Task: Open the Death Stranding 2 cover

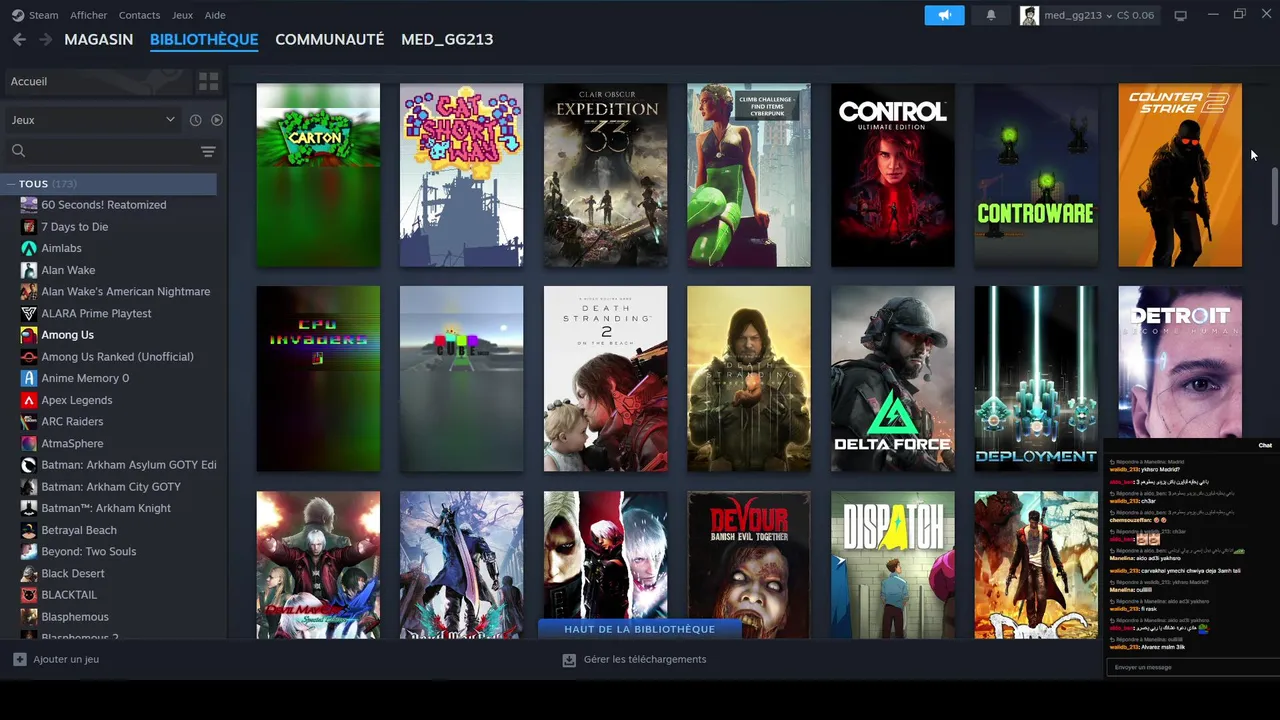Action: [605, 379]
